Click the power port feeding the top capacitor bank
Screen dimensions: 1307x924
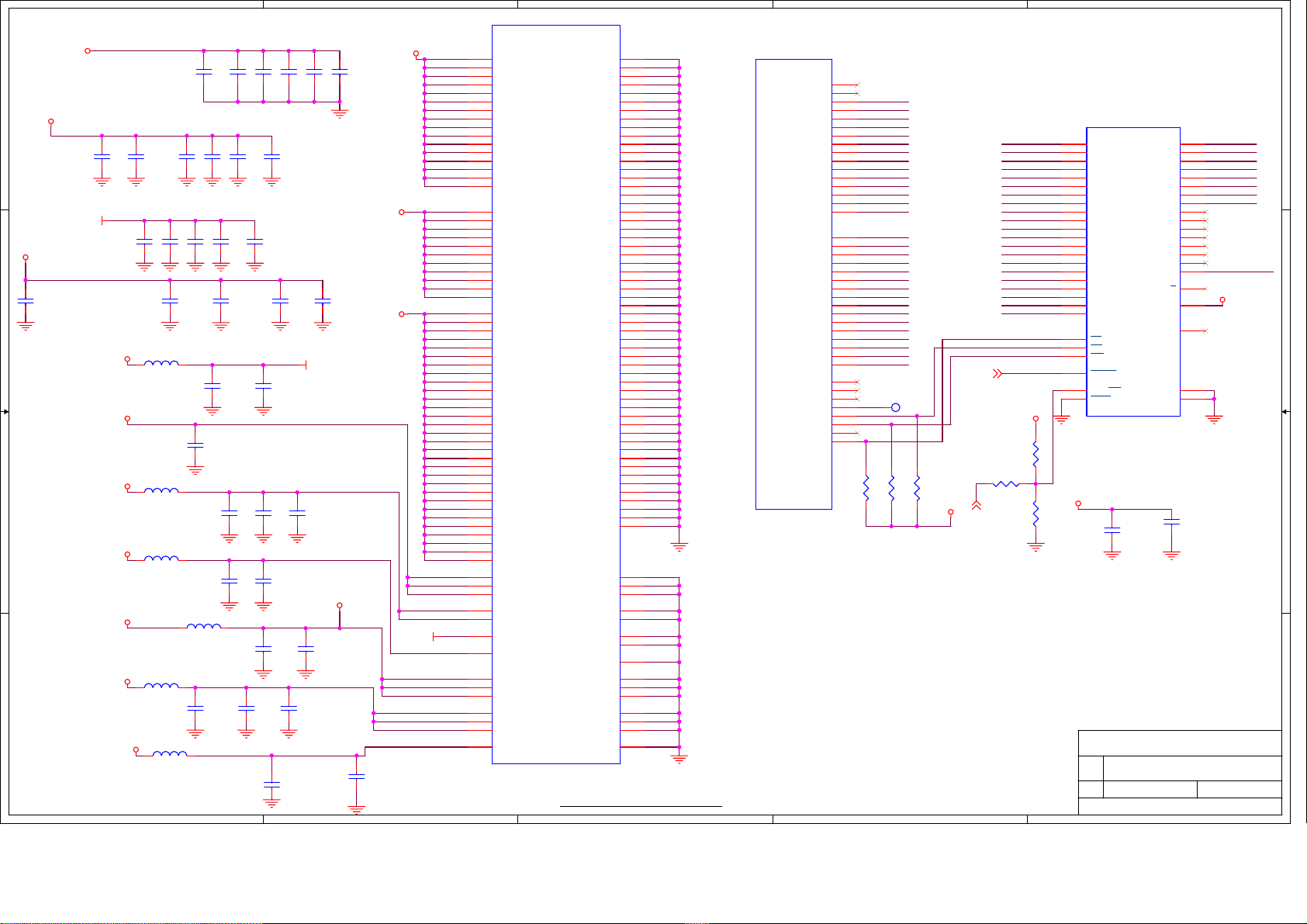point(88,50)
